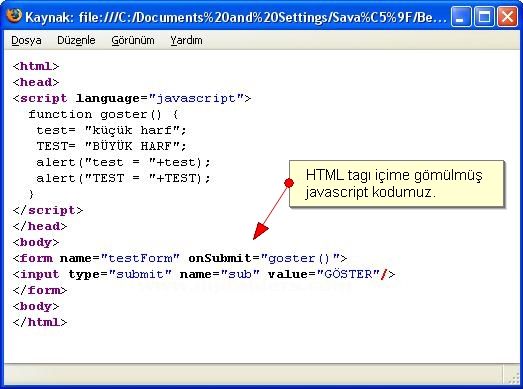Close the Kaynak source window
Screen dimensions: 523x389
tap(507, 16)
